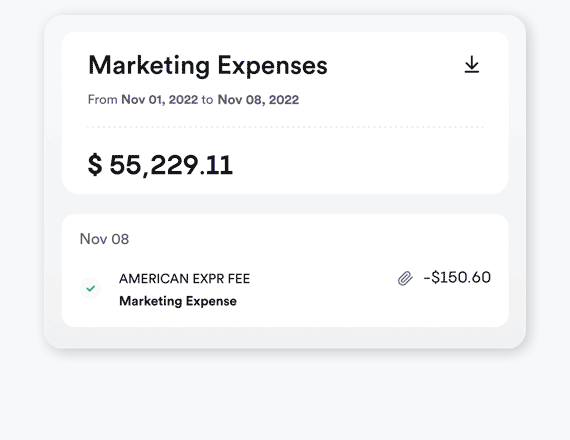Select the start date Nov 01, 2022
Image resolution: width=570 pixels, height=440 pixels.
click(160, 100)
